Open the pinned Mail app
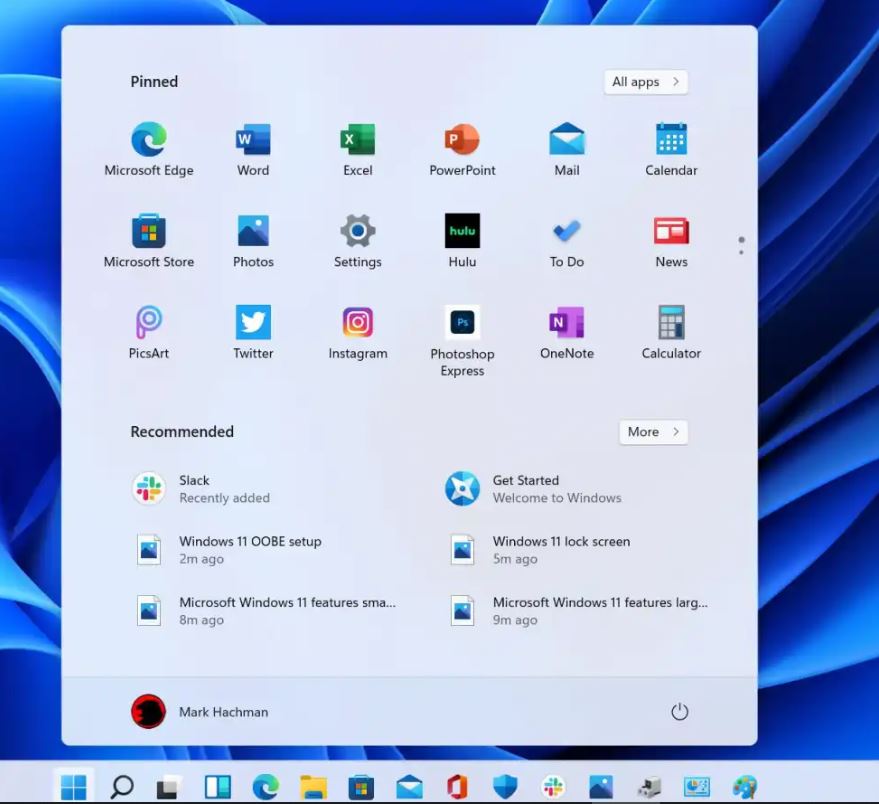Viewport: 879px width, 804px height. tap(567, 149)
